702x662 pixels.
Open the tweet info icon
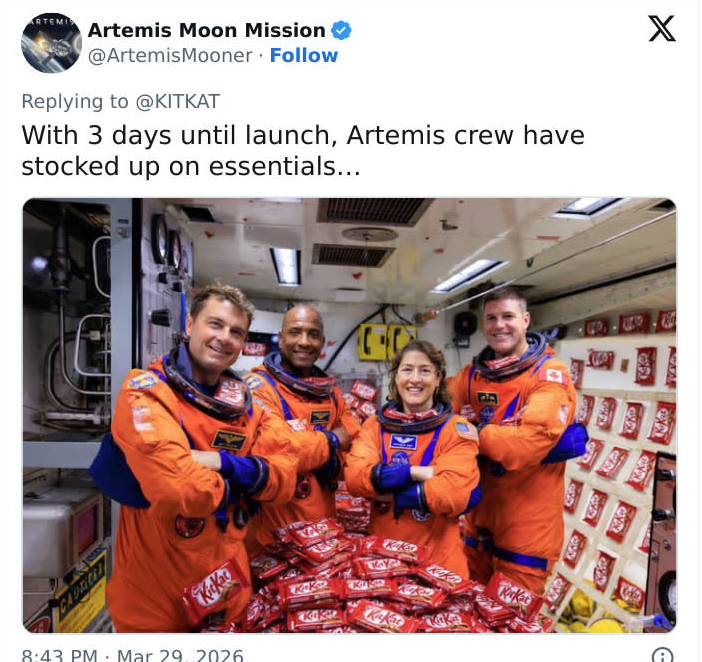click(x=663, y=654)
